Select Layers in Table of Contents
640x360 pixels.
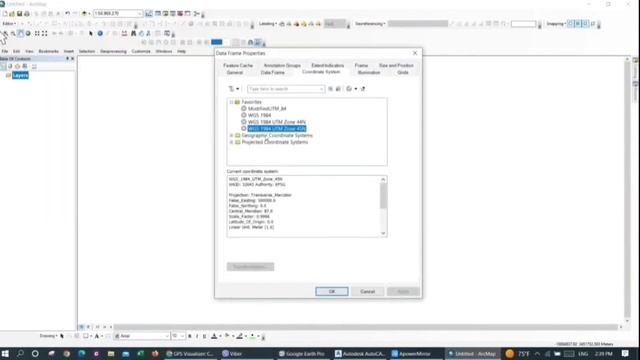pos(20,76)
